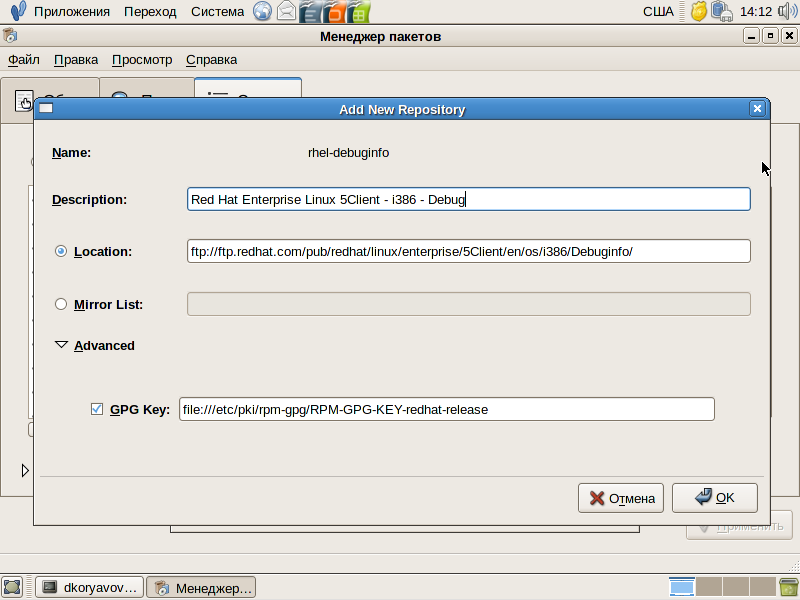Open the Справка menu
Screen dimensions: 800x600
[x=211, y=59]
